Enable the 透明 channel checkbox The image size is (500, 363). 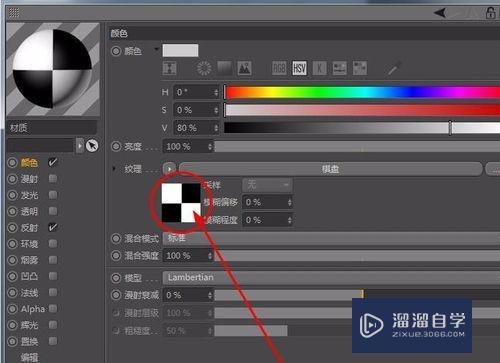pos(53,211)
